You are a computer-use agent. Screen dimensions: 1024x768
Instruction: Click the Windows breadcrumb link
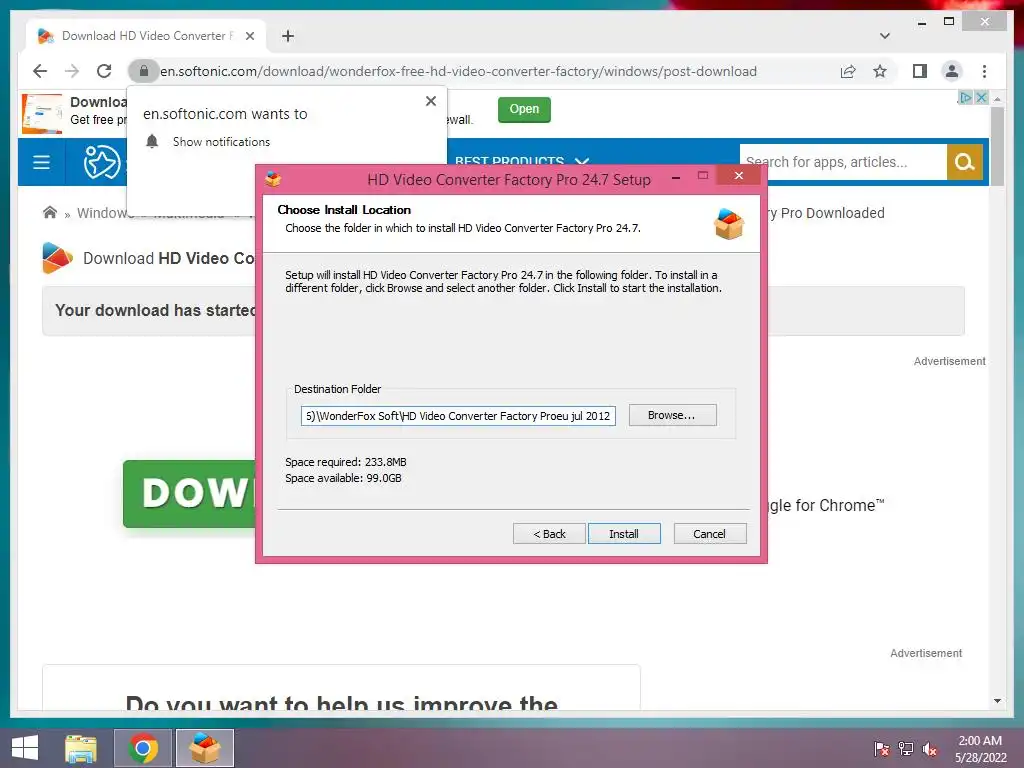point(104,213)
